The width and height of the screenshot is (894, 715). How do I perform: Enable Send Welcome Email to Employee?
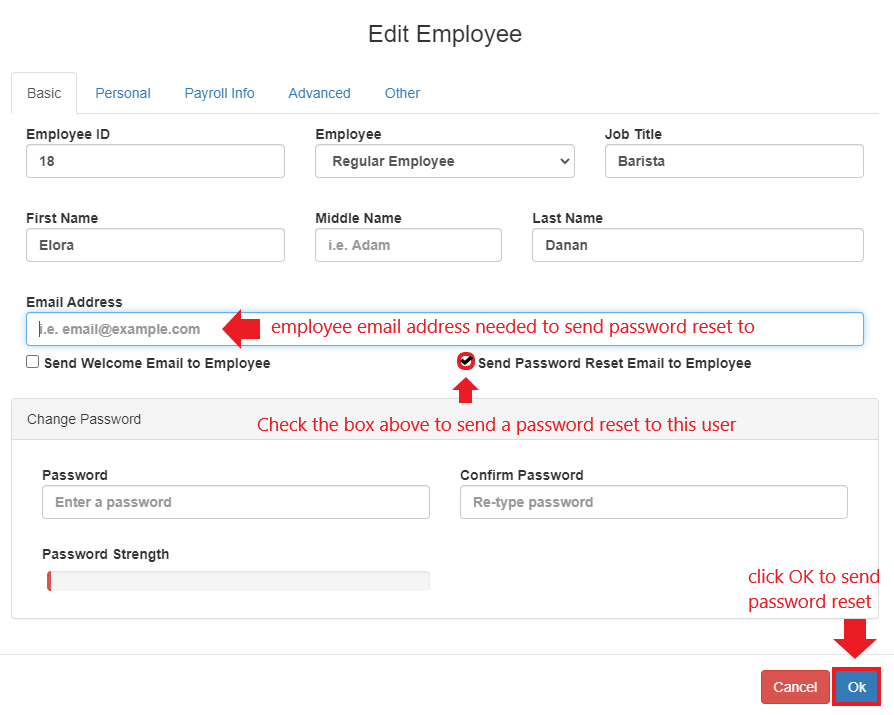pyautogui.click(x=31, y=363)
